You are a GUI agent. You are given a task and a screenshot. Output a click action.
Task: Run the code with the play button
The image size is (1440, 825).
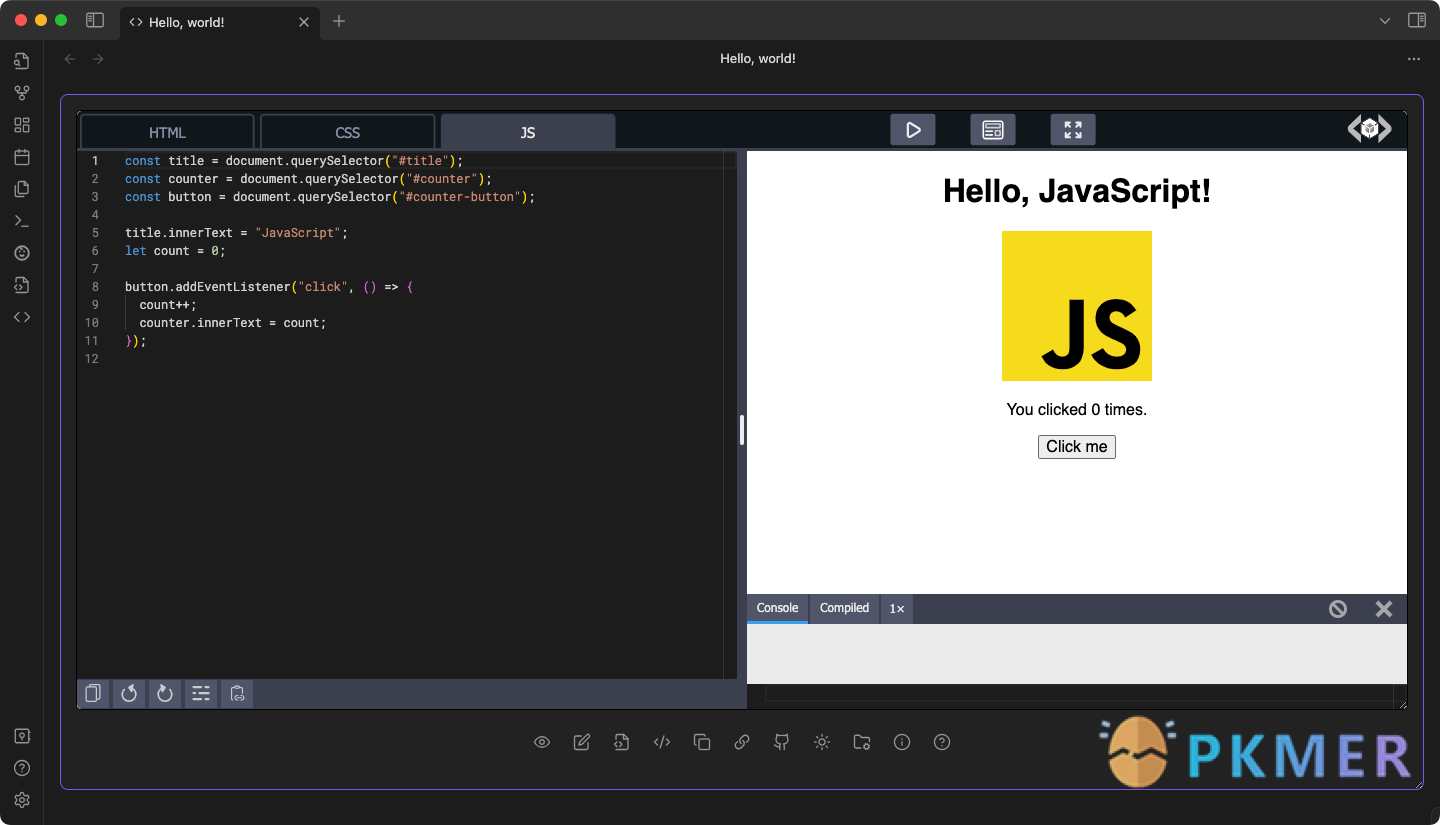click(913, 130)
